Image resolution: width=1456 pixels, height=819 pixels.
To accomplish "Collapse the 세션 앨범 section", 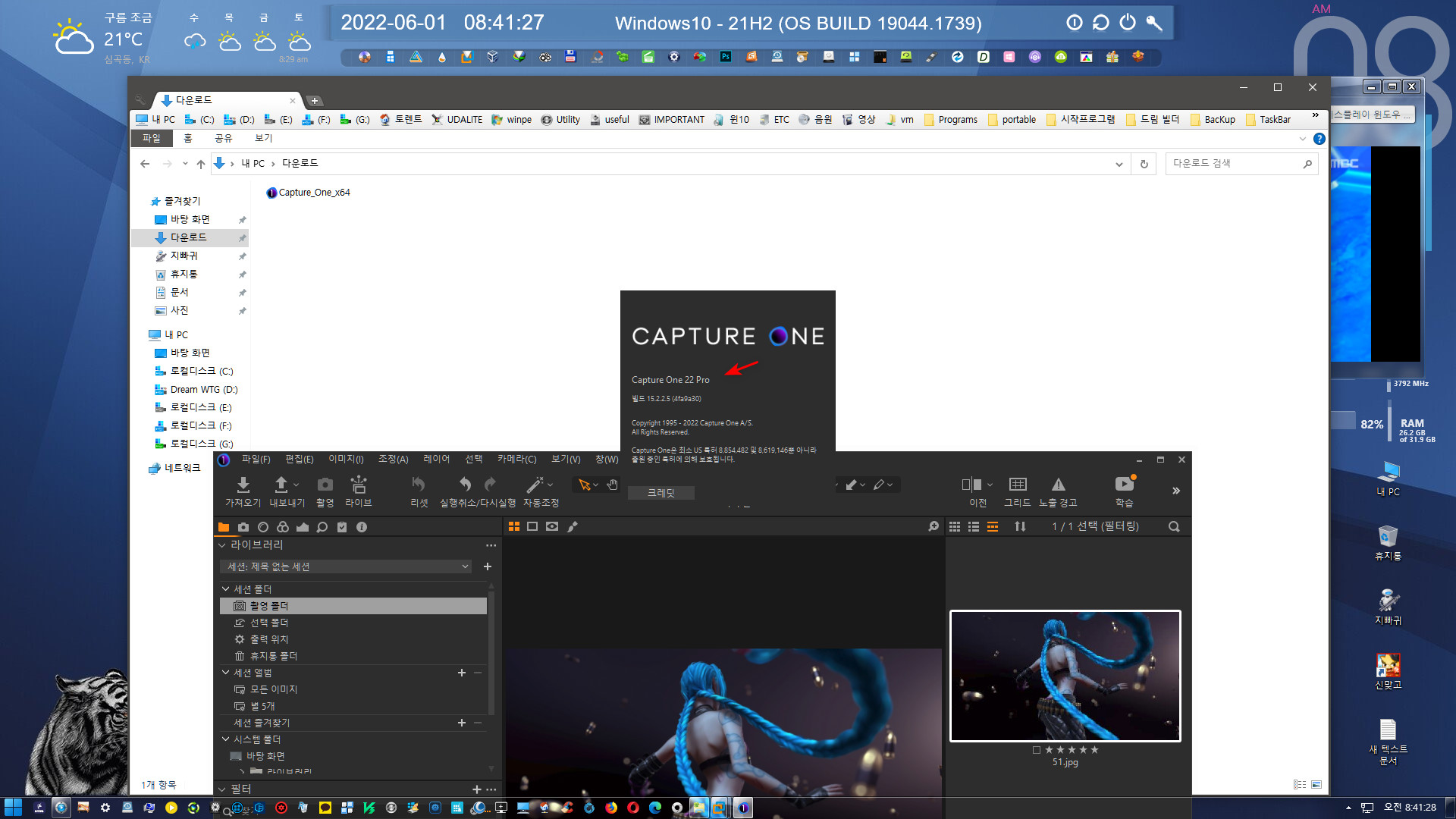I will [226, 673].
